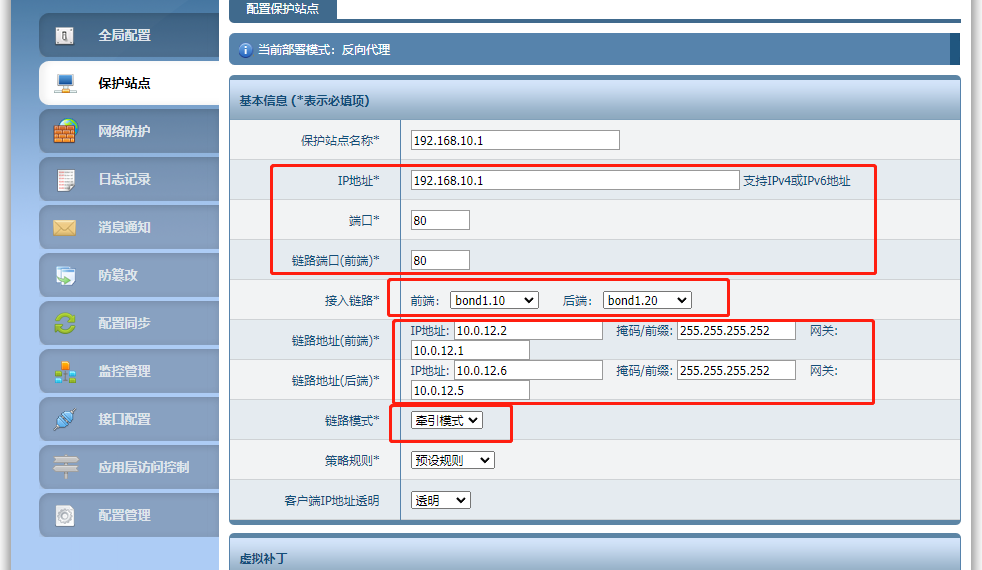Screen dimensions: 982x570
Task: Click the Anti-tamper (防篡改) icon
Action: pyautogui.click(x=65, y=275)
